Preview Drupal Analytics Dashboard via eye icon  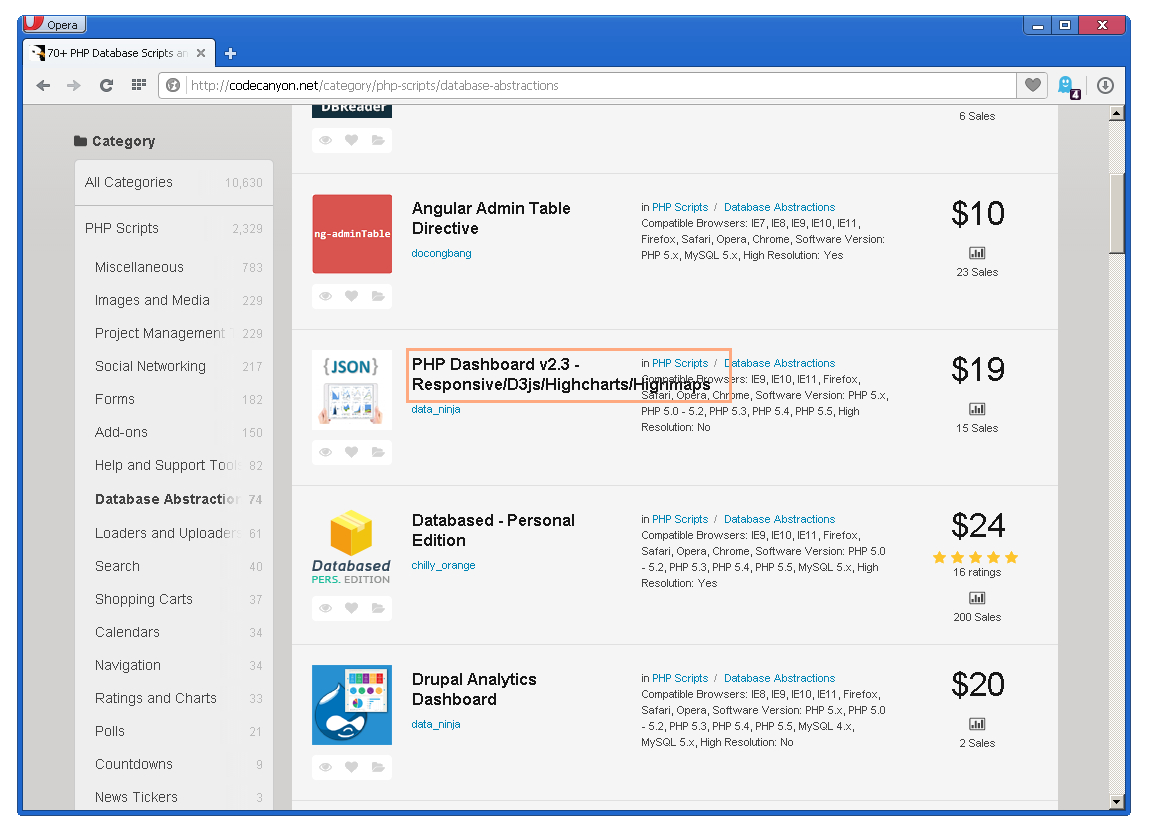325,767
